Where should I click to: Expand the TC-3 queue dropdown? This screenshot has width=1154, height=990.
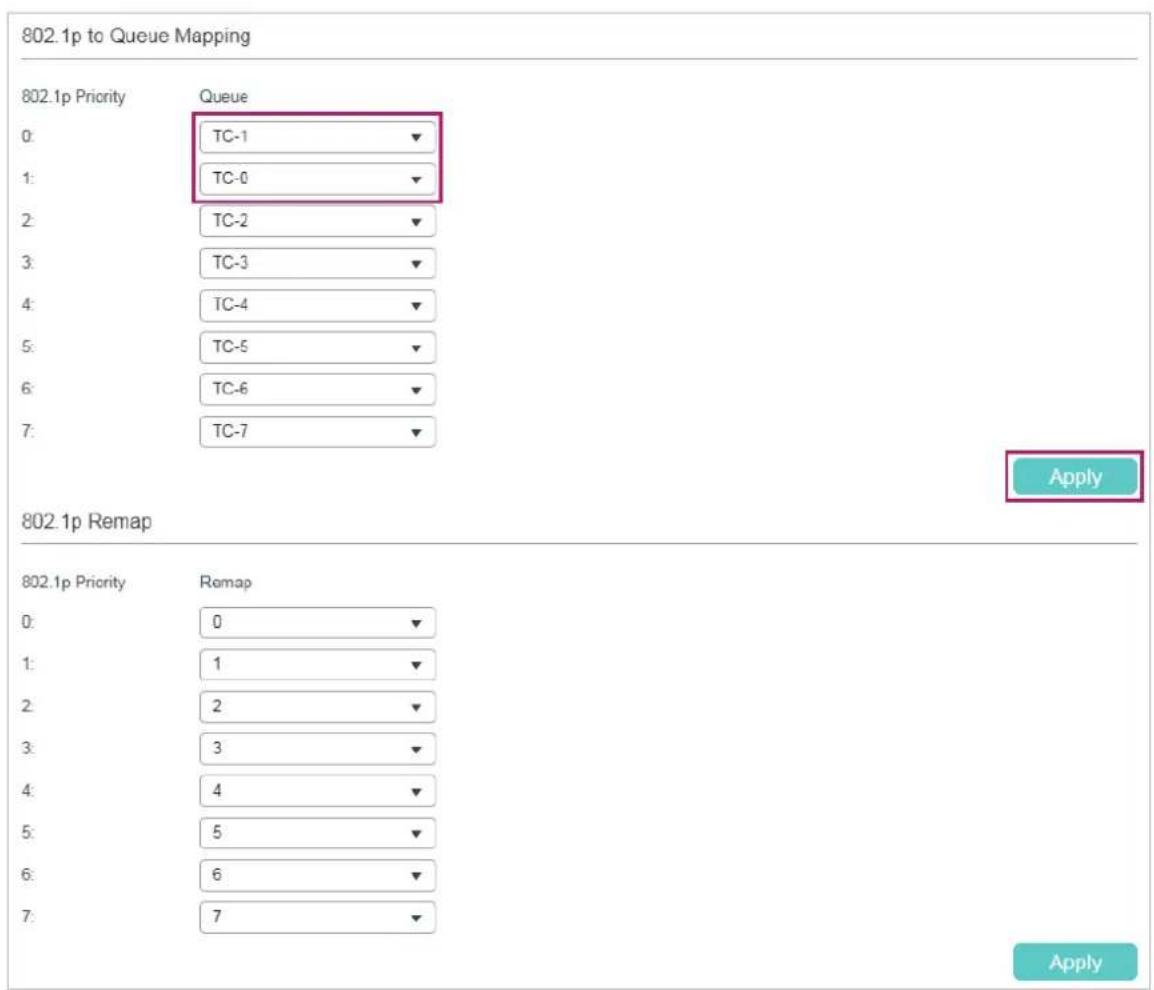pos(317,263)
